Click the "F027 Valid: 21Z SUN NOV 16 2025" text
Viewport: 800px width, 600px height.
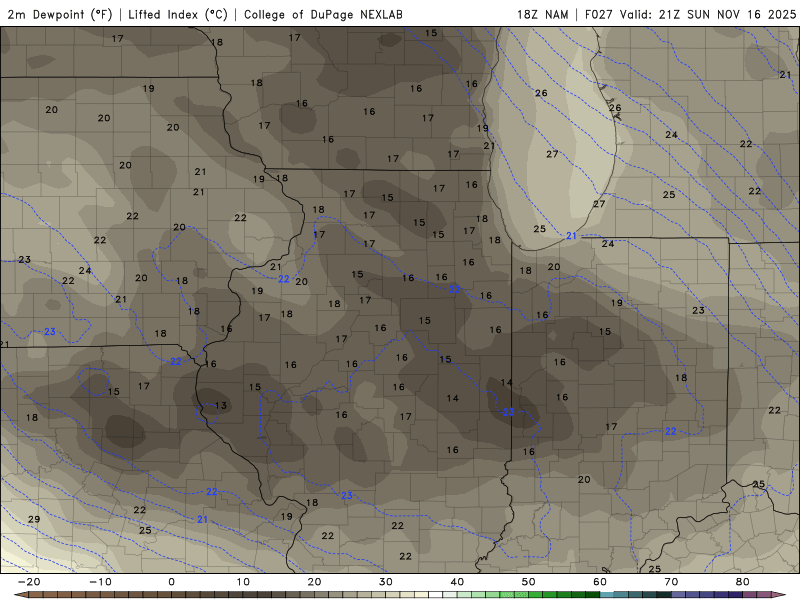(x=690, y=14)
